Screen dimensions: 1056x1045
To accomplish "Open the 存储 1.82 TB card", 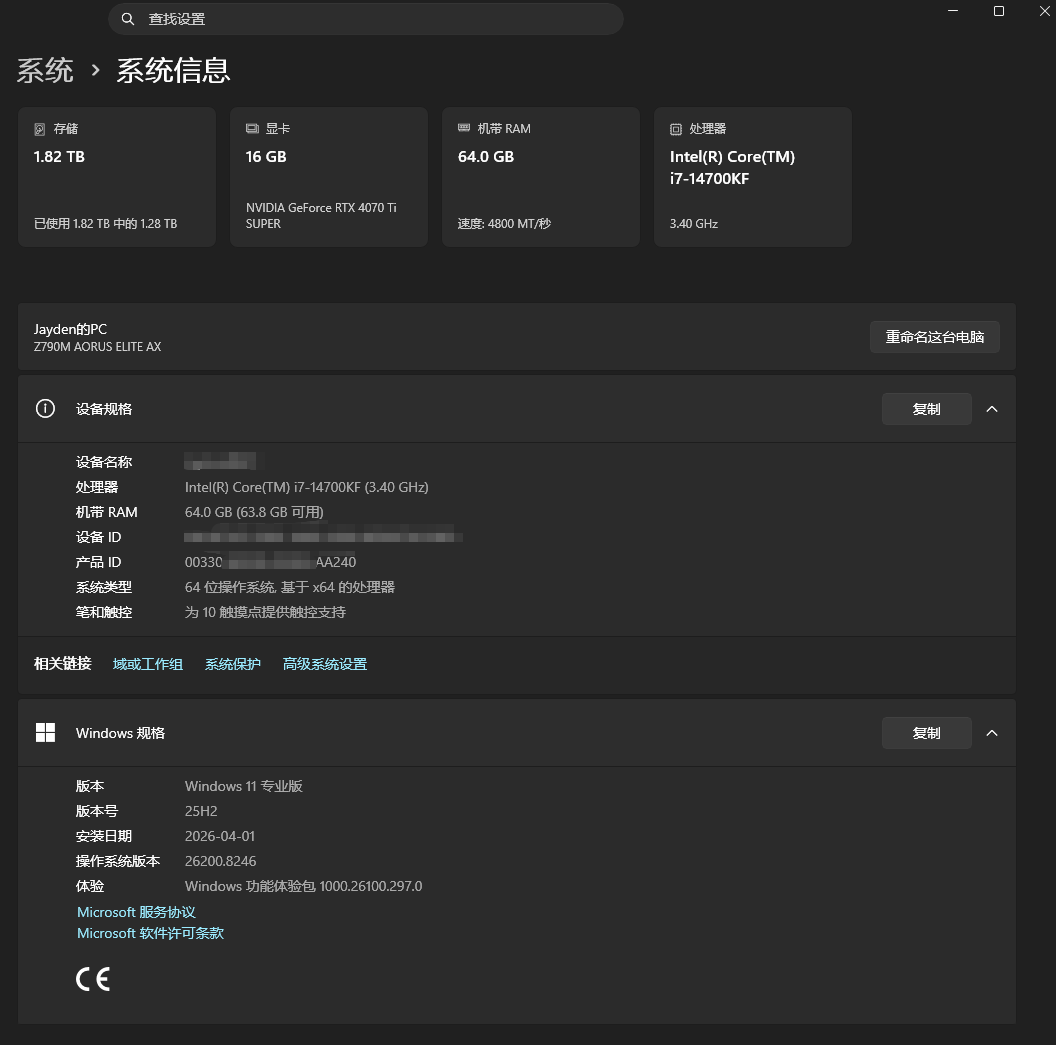I will [x=117, y=176].
